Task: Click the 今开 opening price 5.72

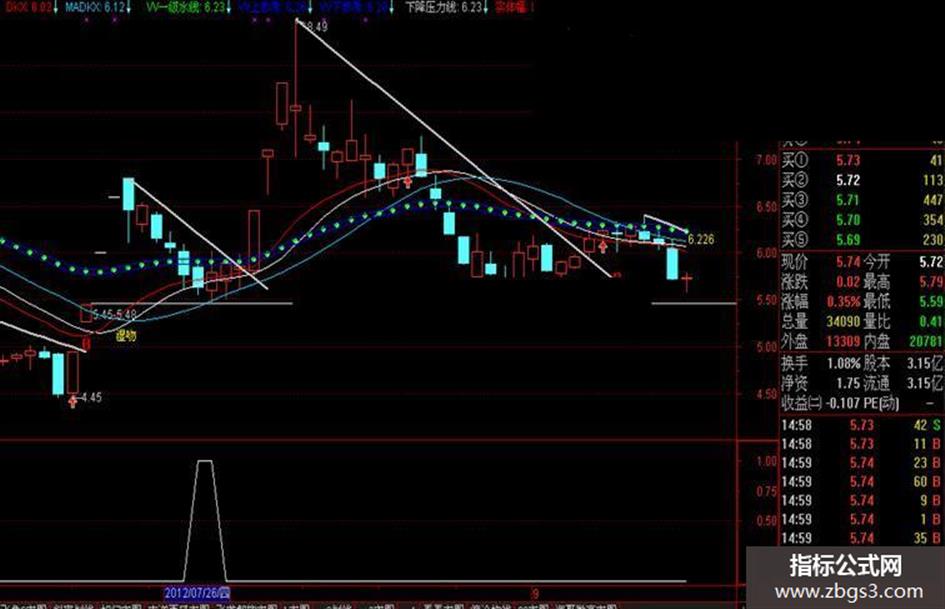Action: pyautogui.click(x=931, y=262)
